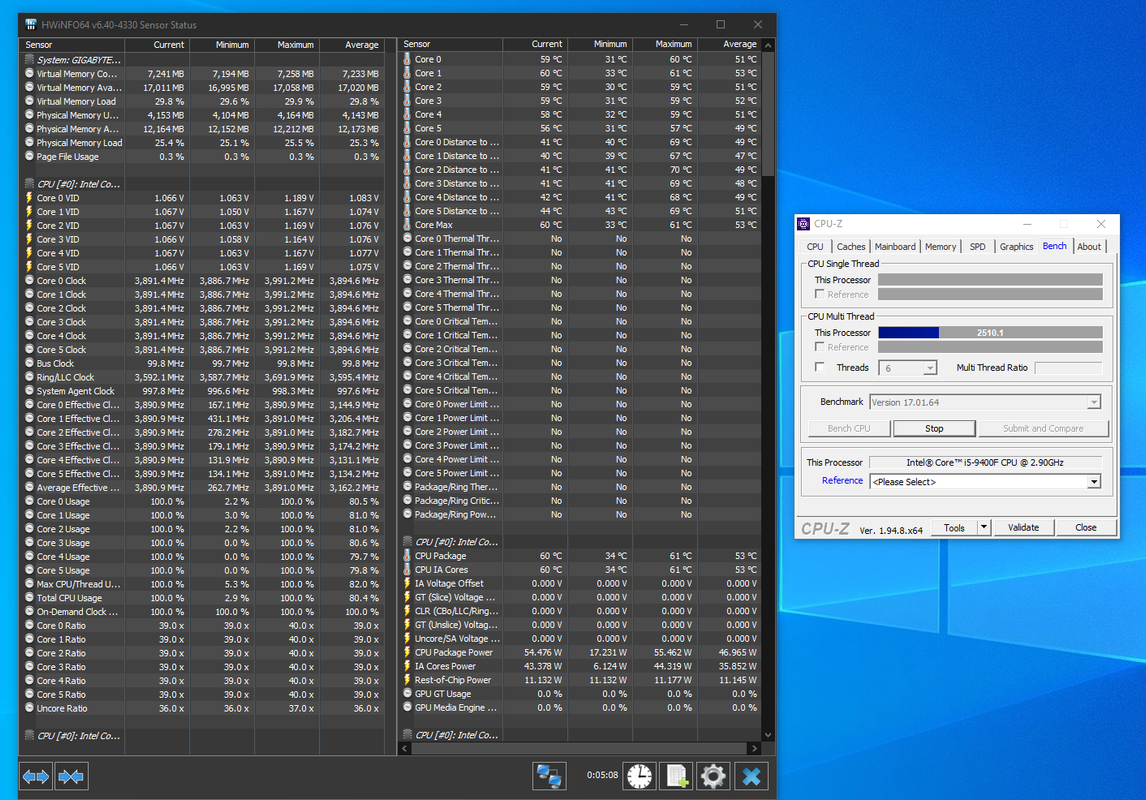The width and height of the screenshot is (1146, 800).
Task: Select the Physical Memory Load row
Action: point(203,142)
